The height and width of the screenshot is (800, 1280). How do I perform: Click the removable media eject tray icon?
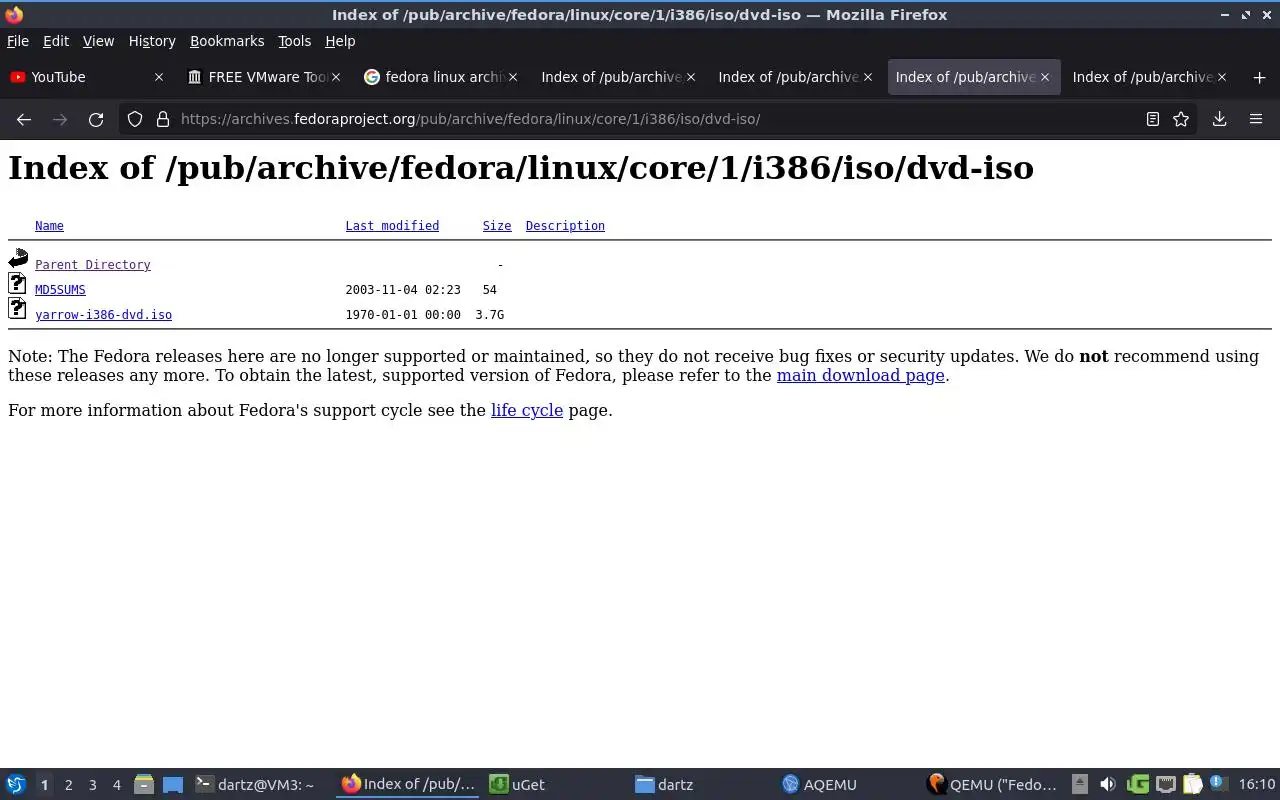pos(1080,785)
